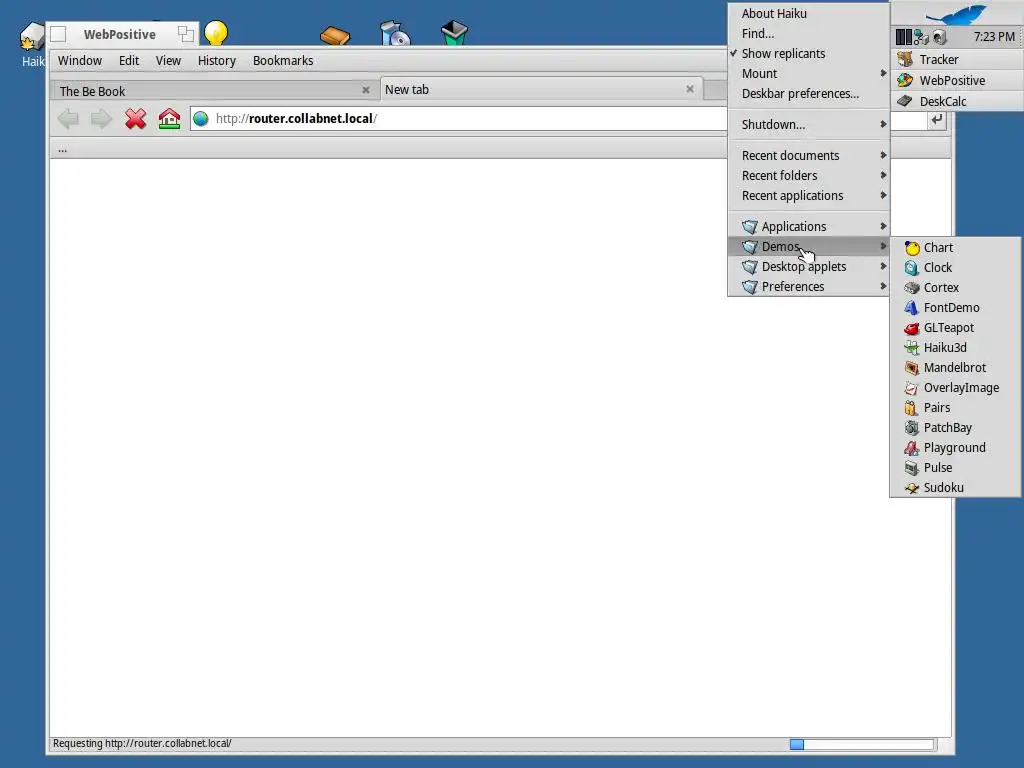The height and width of the screenshot is (768, 1024).
Task: Choose Find... from Deskbar menu
Action: pos(808,33)
